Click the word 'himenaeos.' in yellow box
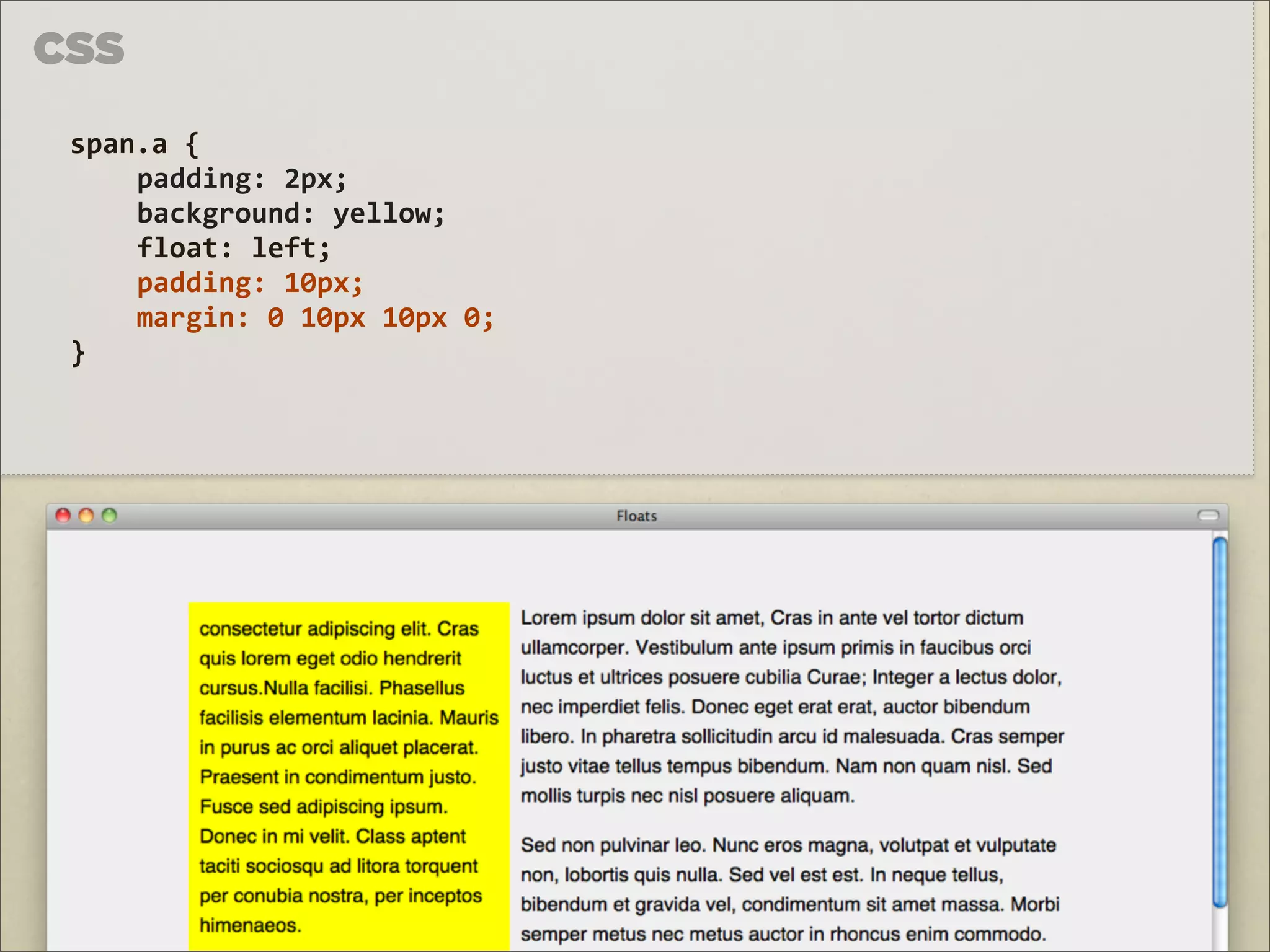 (251, 925)
